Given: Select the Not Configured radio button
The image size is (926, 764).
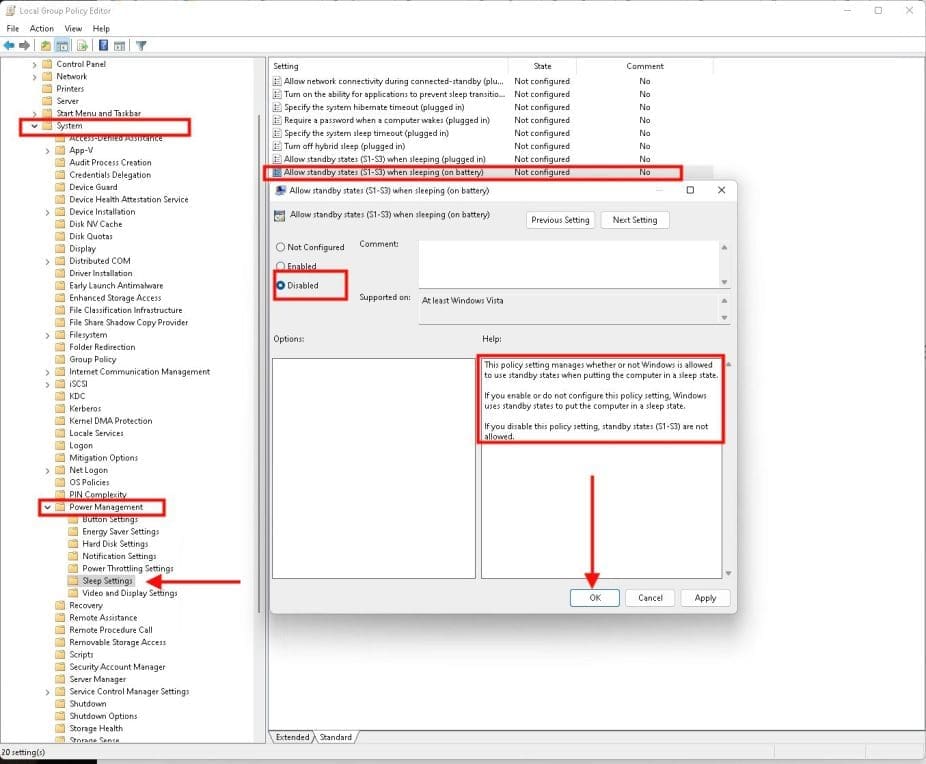Looking at the screenshot, I should coord(280,247).
